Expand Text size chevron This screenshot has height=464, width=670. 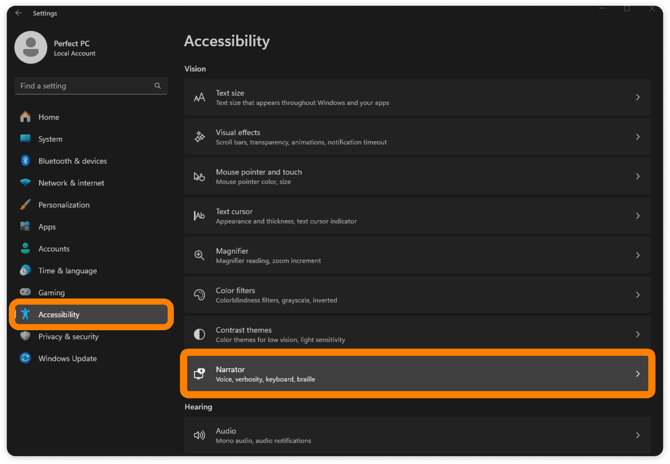click(x=638, y=97)
